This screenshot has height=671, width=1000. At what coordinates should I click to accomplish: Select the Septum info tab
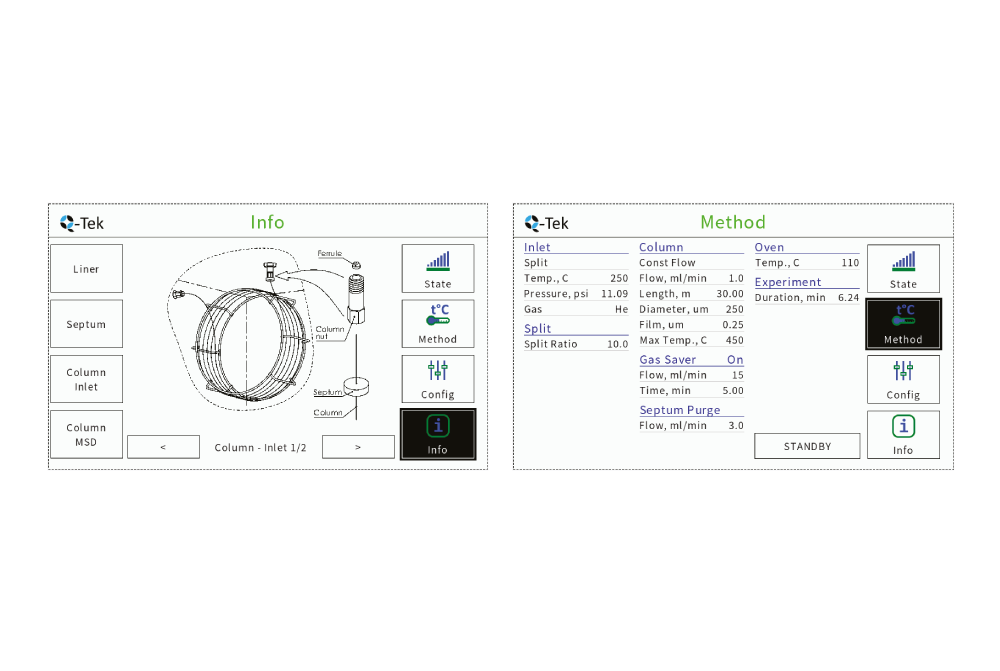click(87, 324)
